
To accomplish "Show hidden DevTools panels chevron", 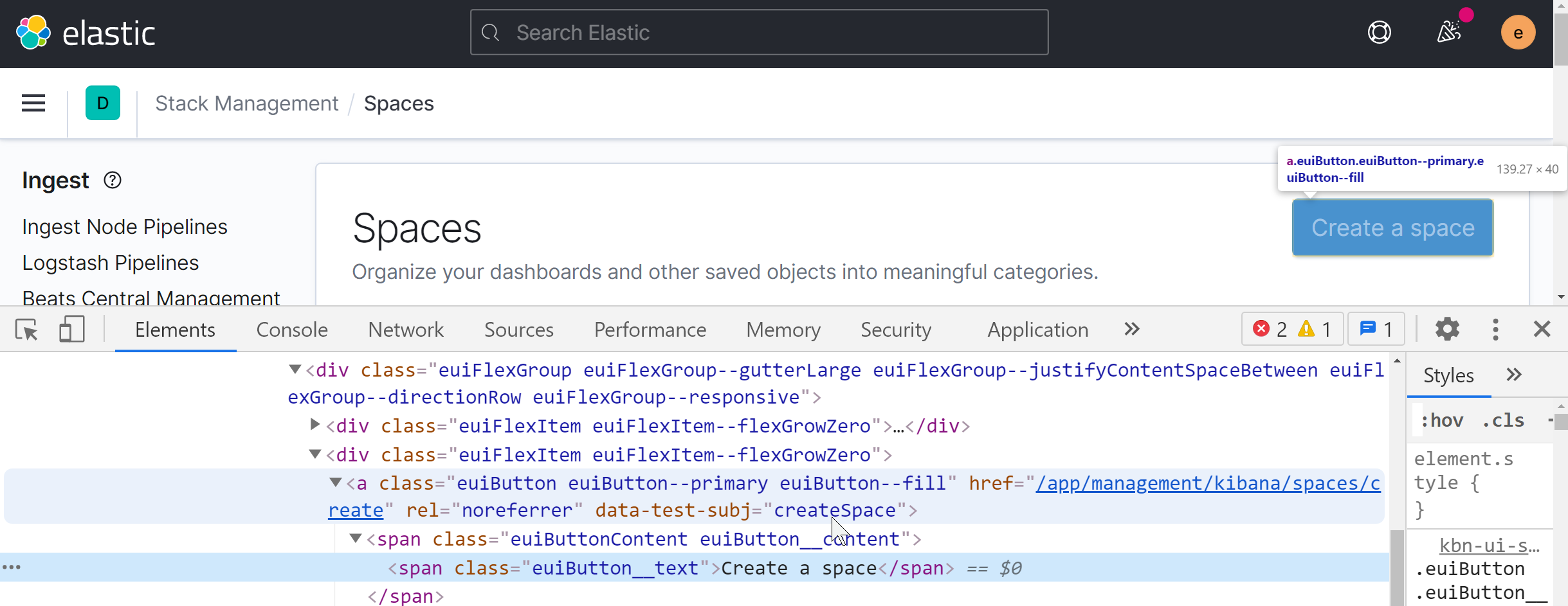I will tap(1131, 329).
